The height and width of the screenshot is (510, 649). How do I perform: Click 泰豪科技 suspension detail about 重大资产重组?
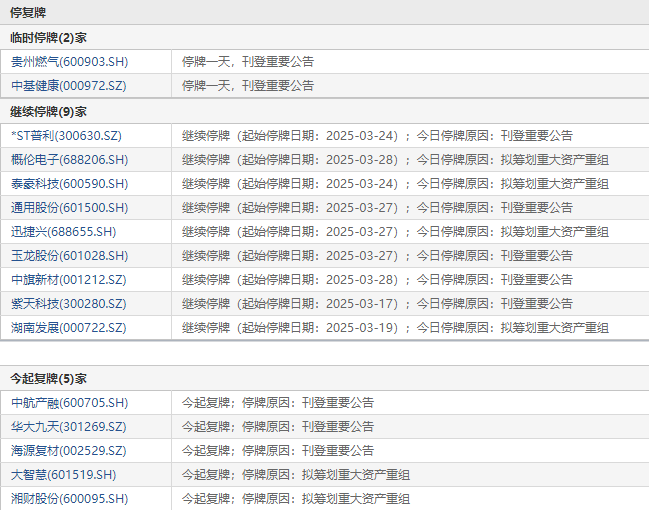click(395, 184)
